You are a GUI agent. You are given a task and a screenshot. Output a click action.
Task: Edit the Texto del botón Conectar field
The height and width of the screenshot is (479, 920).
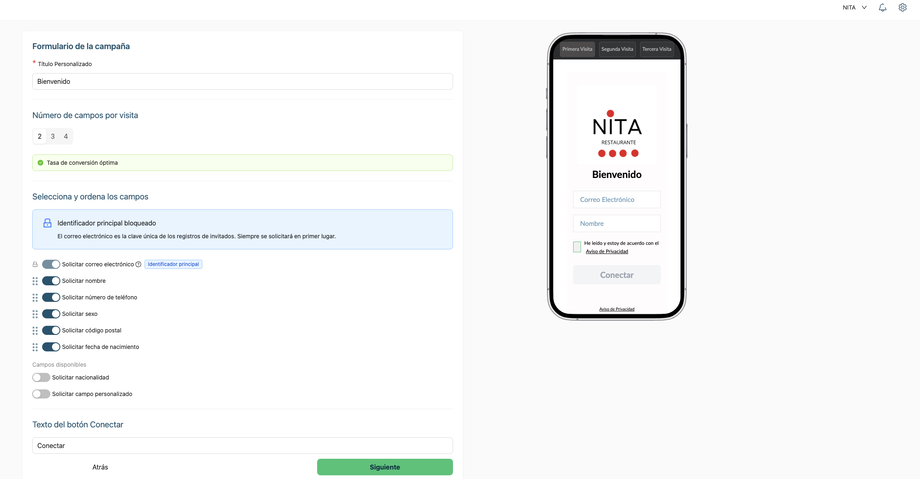[x=242, y=446]
